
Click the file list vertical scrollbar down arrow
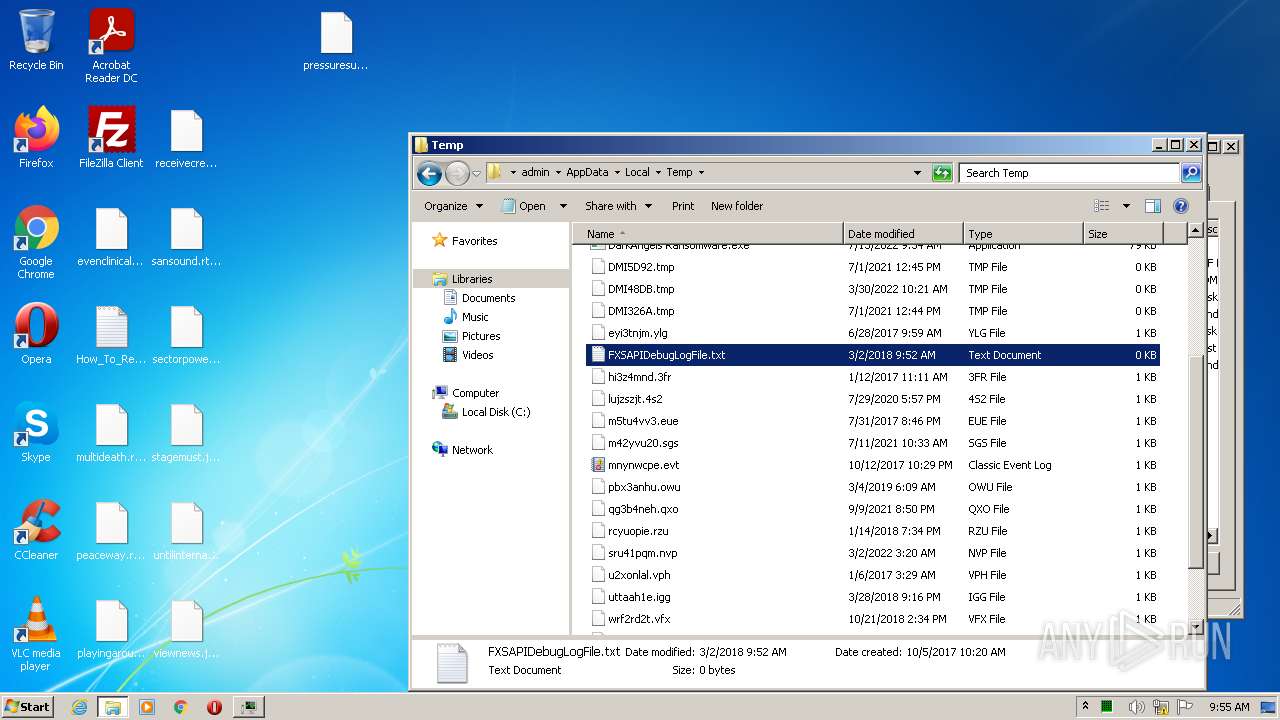(1195, 628)
